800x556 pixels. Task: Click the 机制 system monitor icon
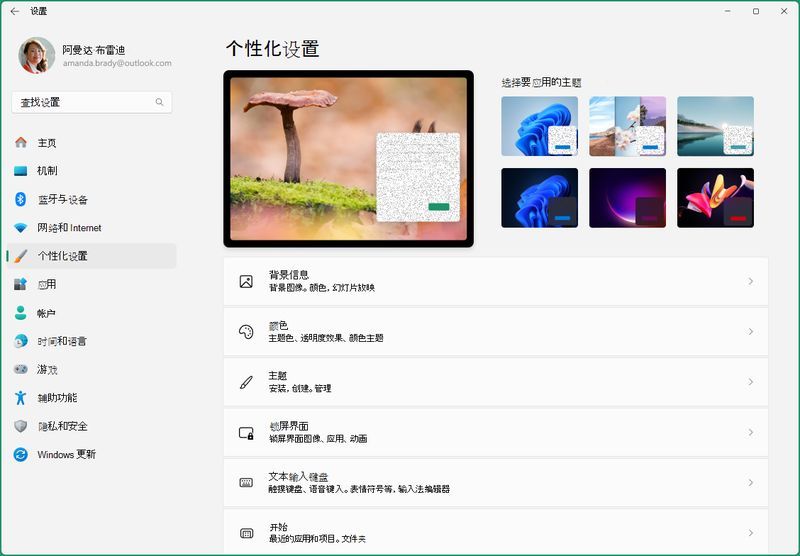pos(20,171)
